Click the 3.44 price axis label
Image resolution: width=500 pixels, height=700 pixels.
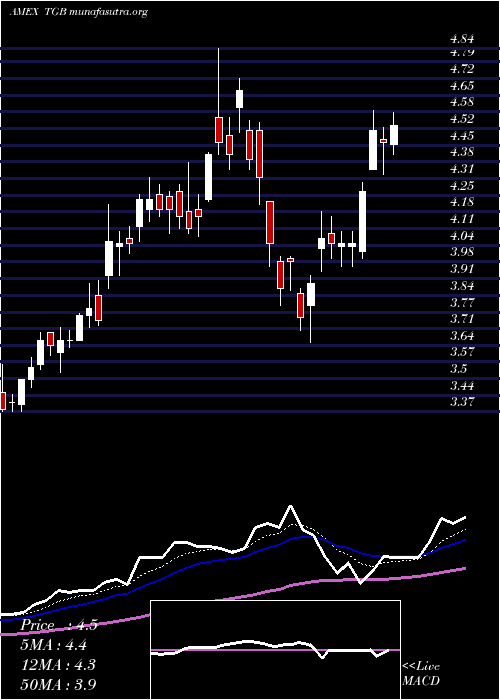point(462,385)
